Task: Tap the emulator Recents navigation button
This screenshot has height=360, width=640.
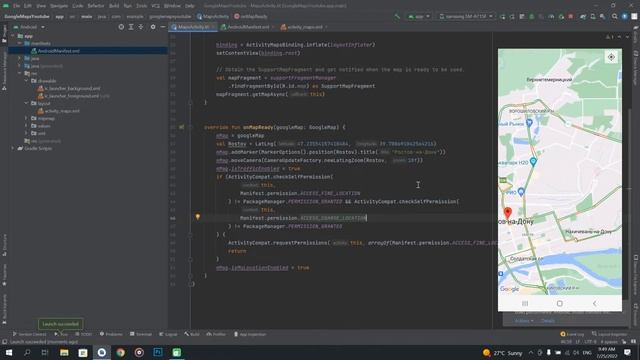Action: click(525, 303)
